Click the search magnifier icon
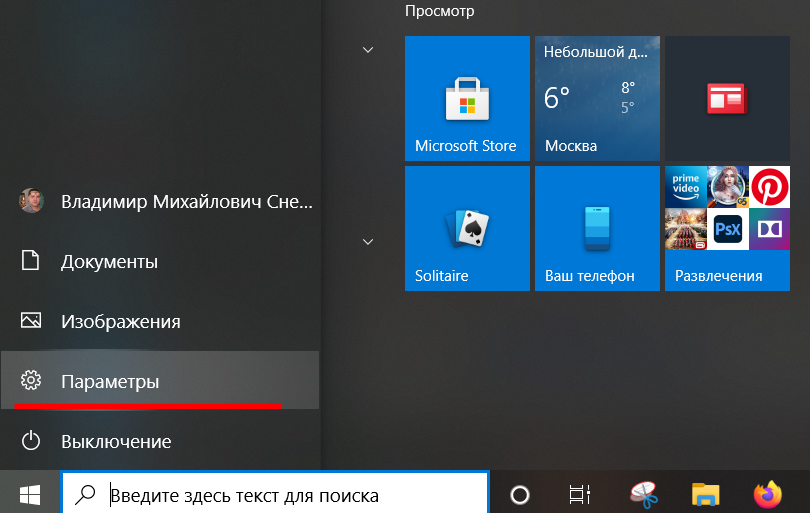The height and width of the screenshot is (513, 810). pyautogui.click(x=85, y=494)
